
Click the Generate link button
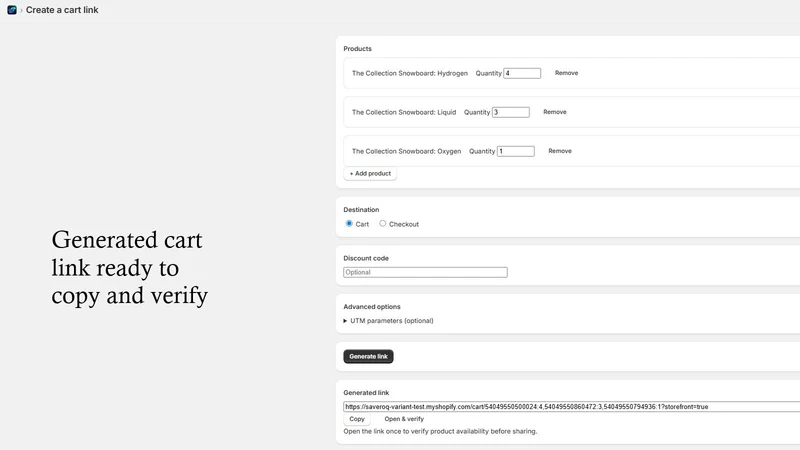[368, 356]
